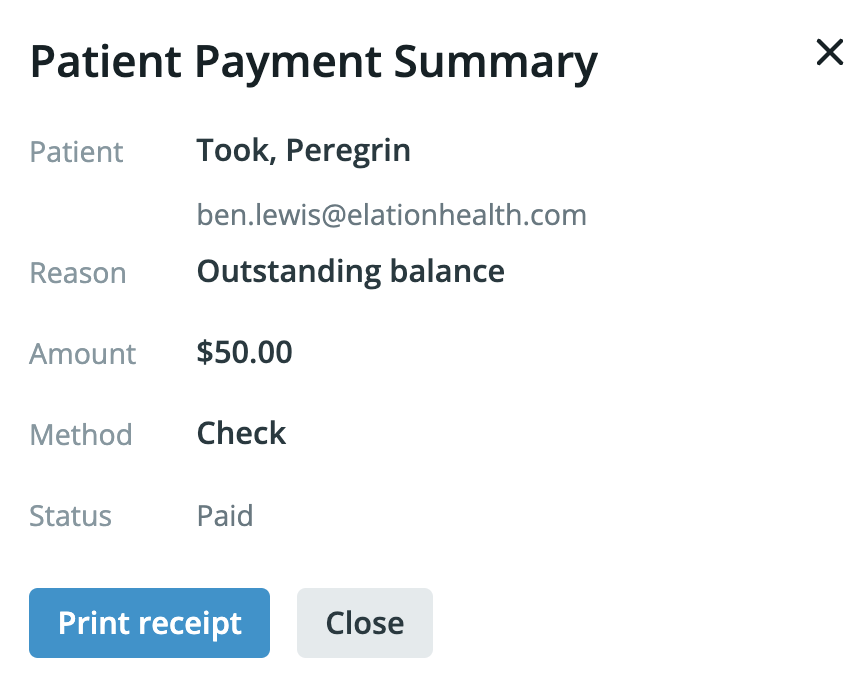Dismiss the dialog with the Close button
This screenshot has width=860, height=686.
point(364,623)
